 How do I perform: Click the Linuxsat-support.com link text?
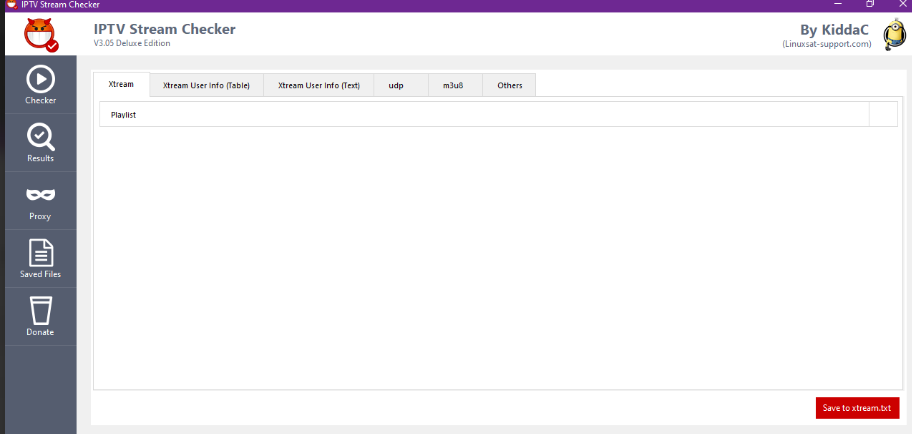click(827, 44)
